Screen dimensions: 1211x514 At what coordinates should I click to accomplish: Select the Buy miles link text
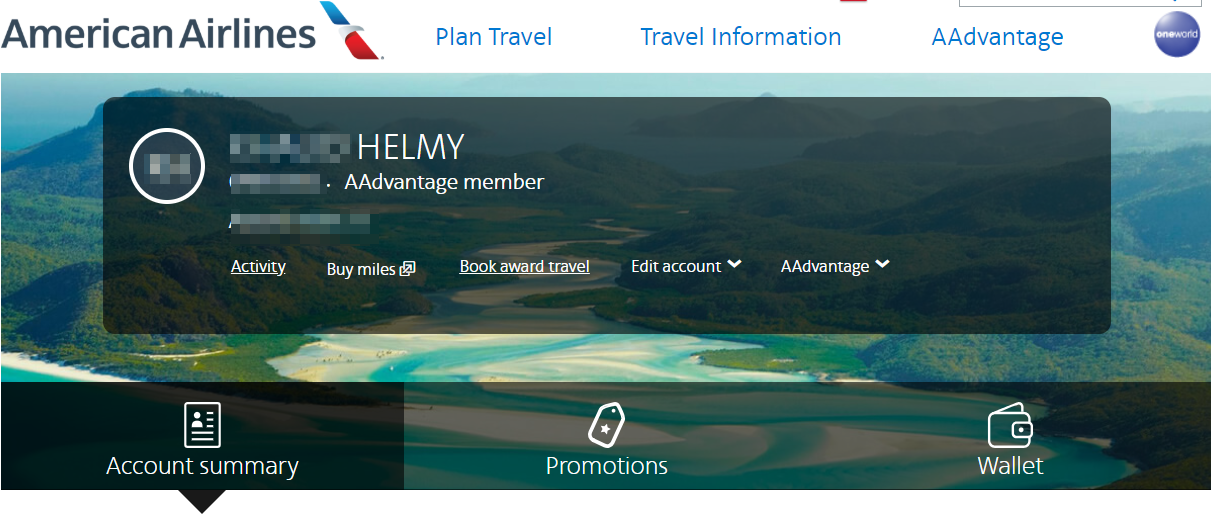coord(361,269)
